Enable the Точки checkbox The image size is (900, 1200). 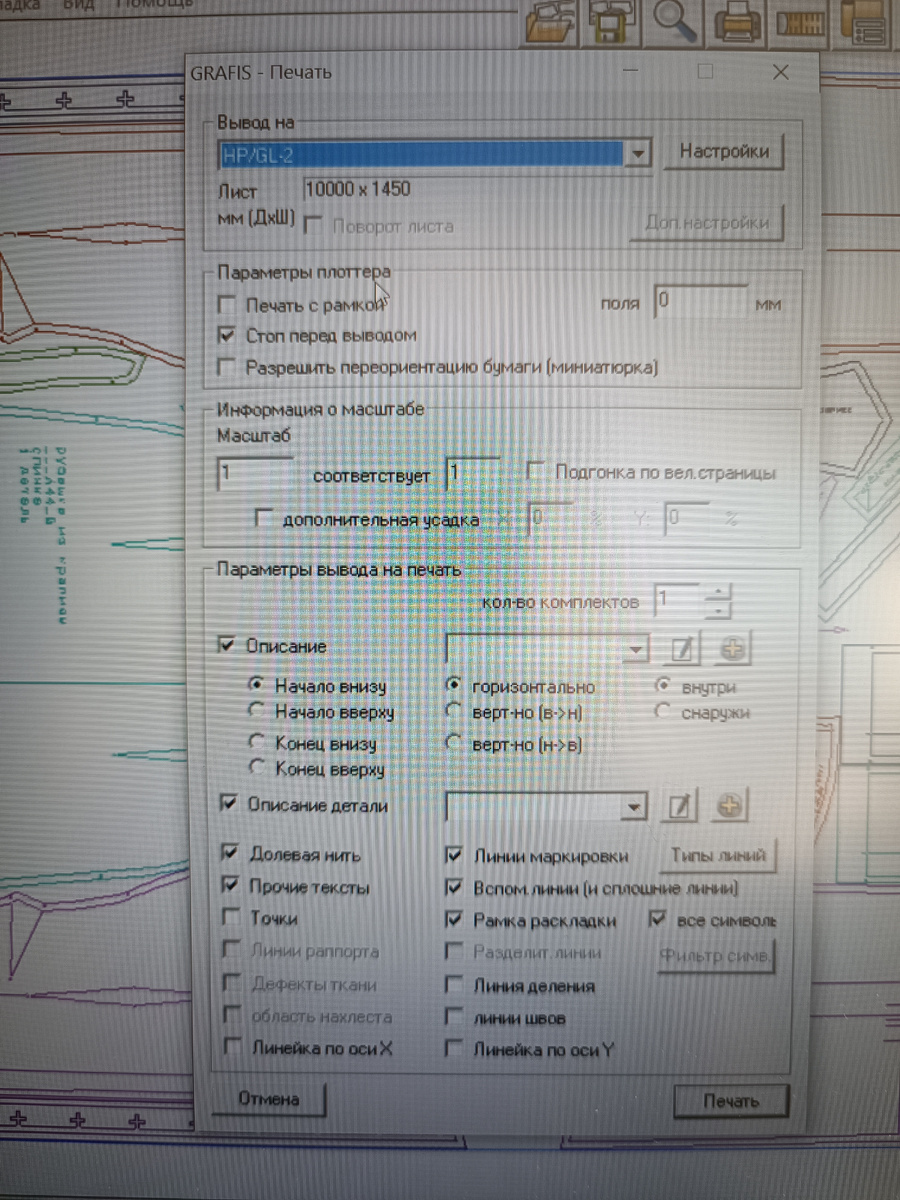[231, 918]
